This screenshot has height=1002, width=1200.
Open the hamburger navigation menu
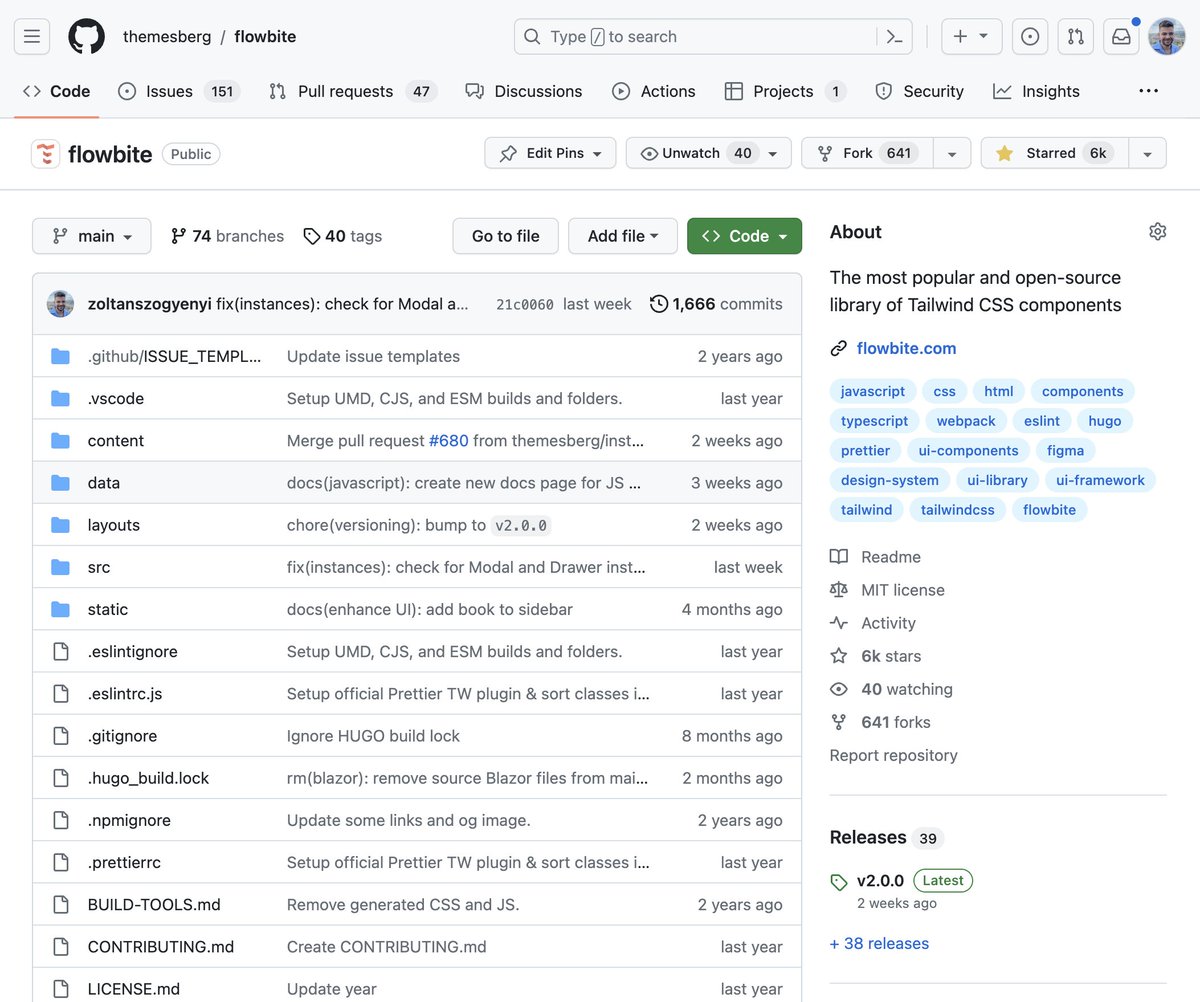pyautogui.click(x=32, y=37)
